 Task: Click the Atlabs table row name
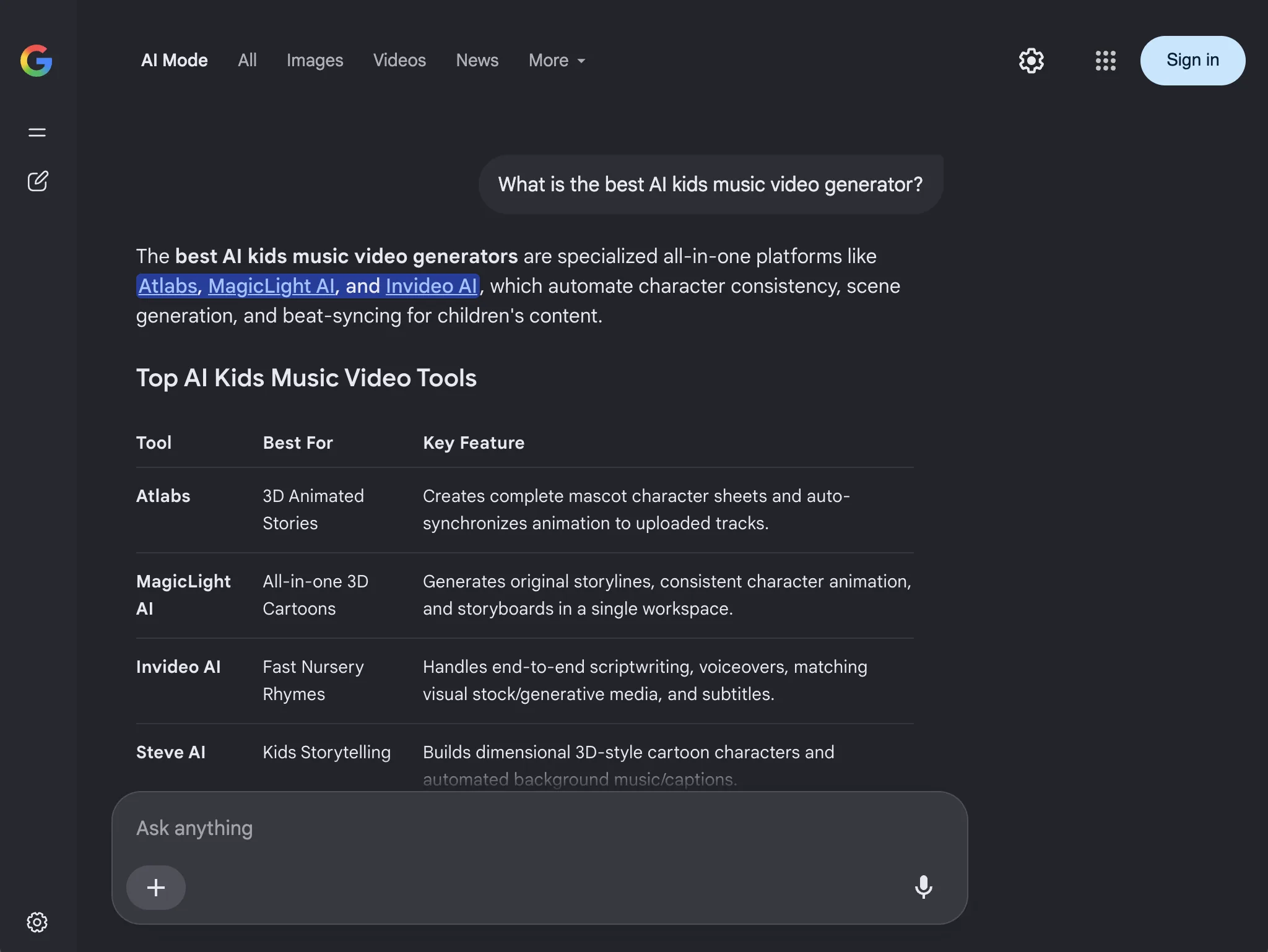[x=163, y=496]
